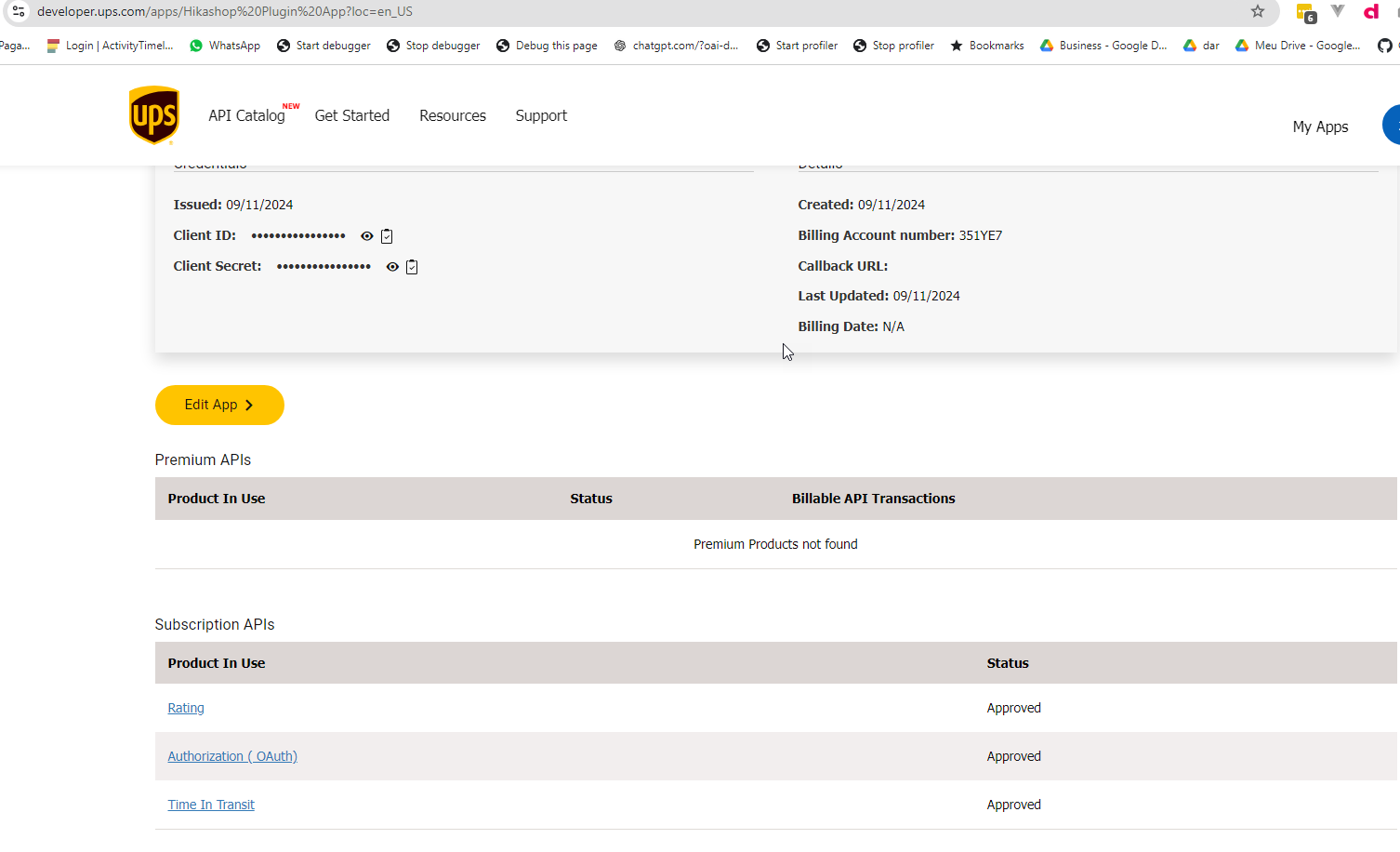Copy the Client Secret with the clipboard icon
This screenshot has height=852, width=1400.
click(x=412, y=267)
